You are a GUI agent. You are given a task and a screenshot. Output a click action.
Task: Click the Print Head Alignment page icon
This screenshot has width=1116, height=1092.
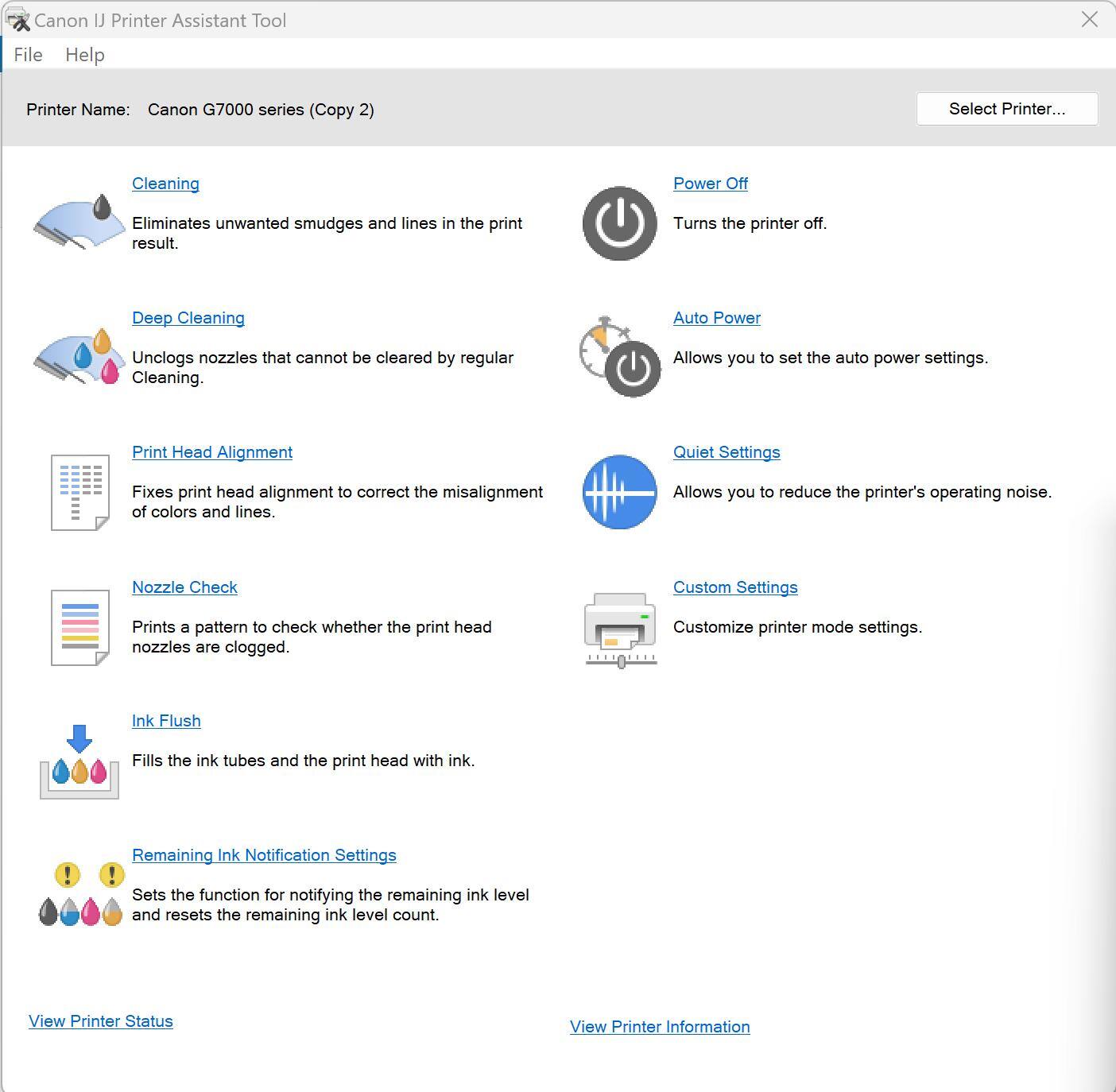79,492
